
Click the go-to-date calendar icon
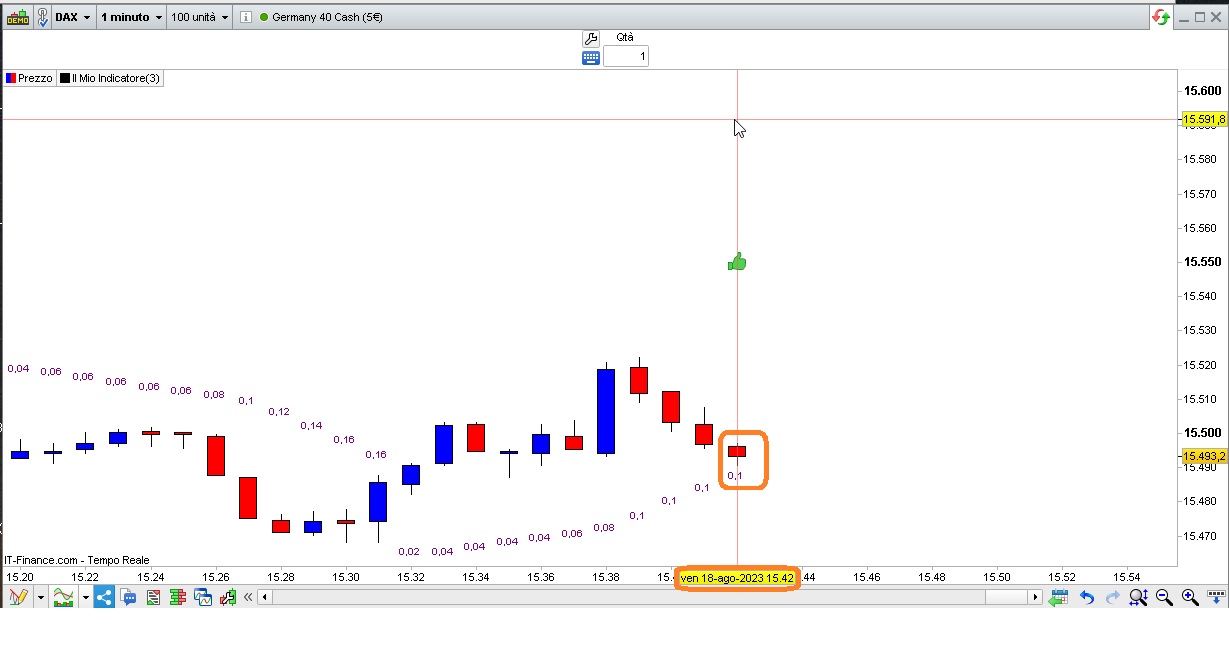pos(1060,597)
